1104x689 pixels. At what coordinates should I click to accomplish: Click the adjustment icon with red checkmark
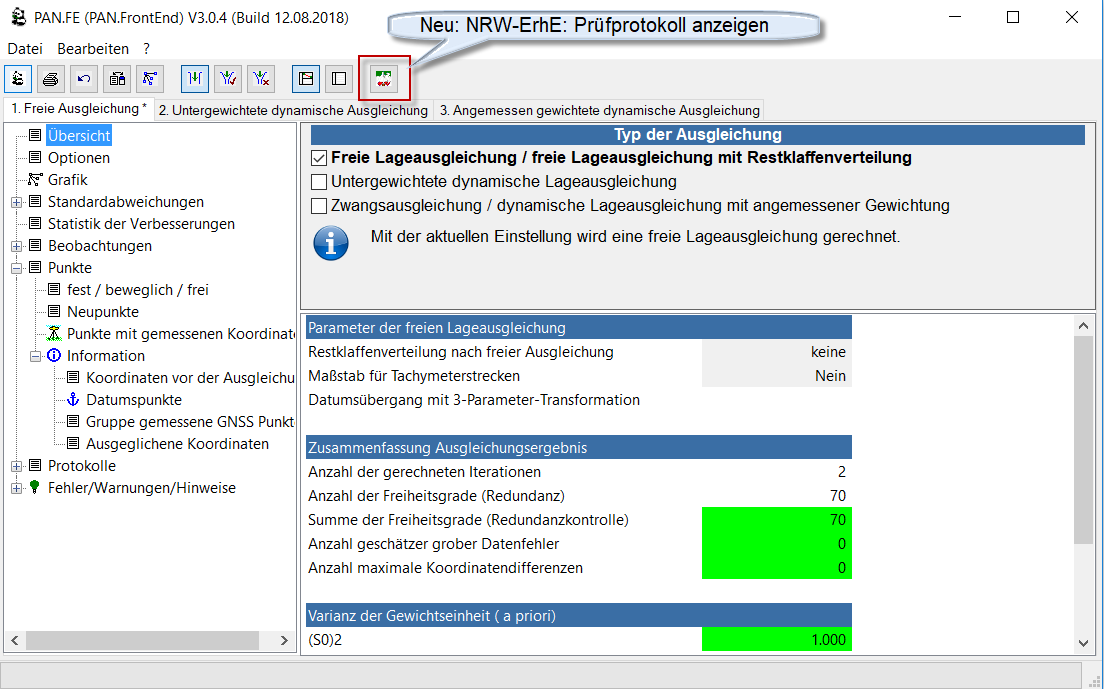[x=228, y=78]
